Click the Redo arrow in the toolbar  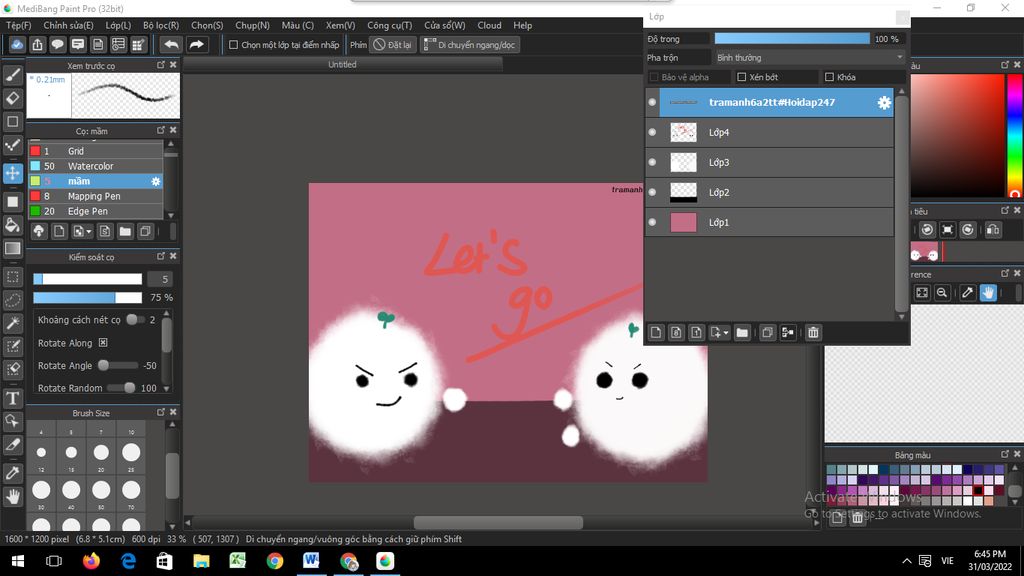point(196,44)
